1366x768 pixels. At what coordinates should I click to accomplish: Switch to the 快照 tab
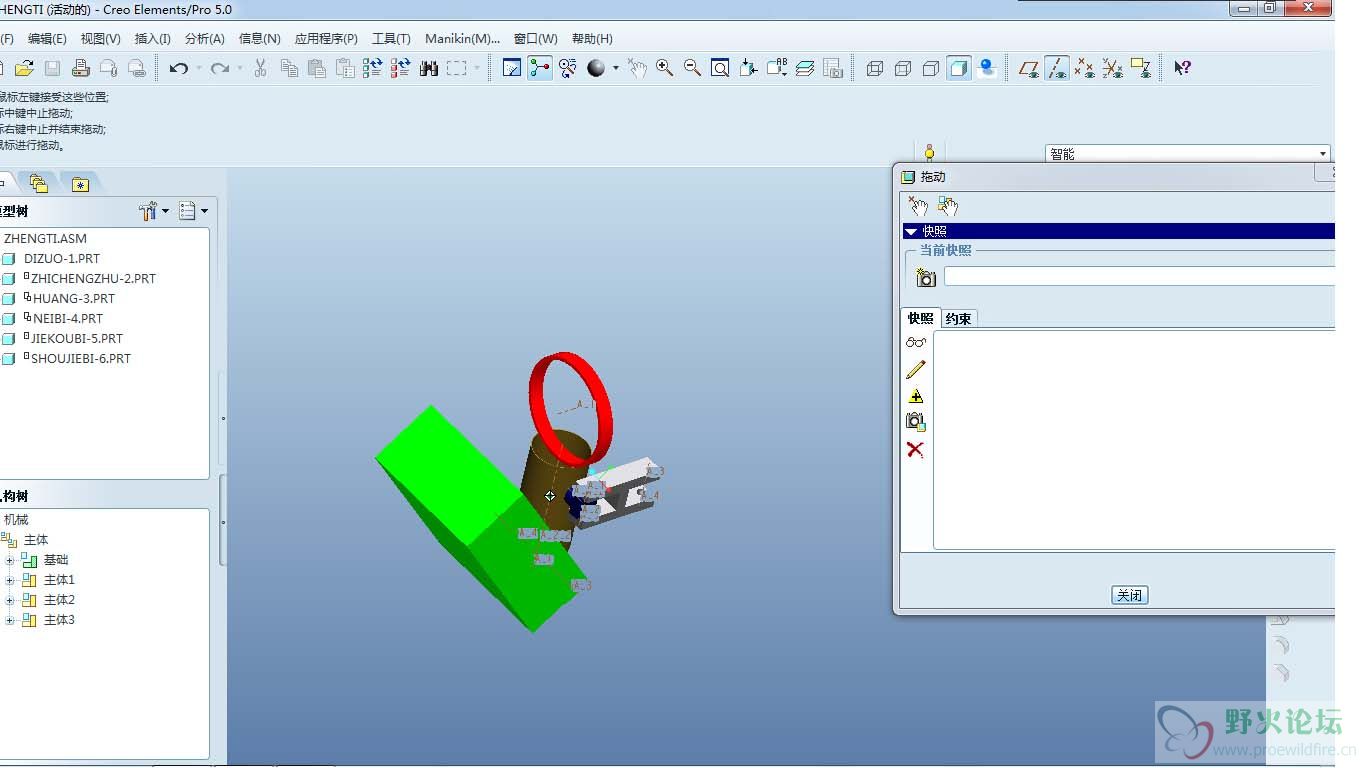[920, 318]
